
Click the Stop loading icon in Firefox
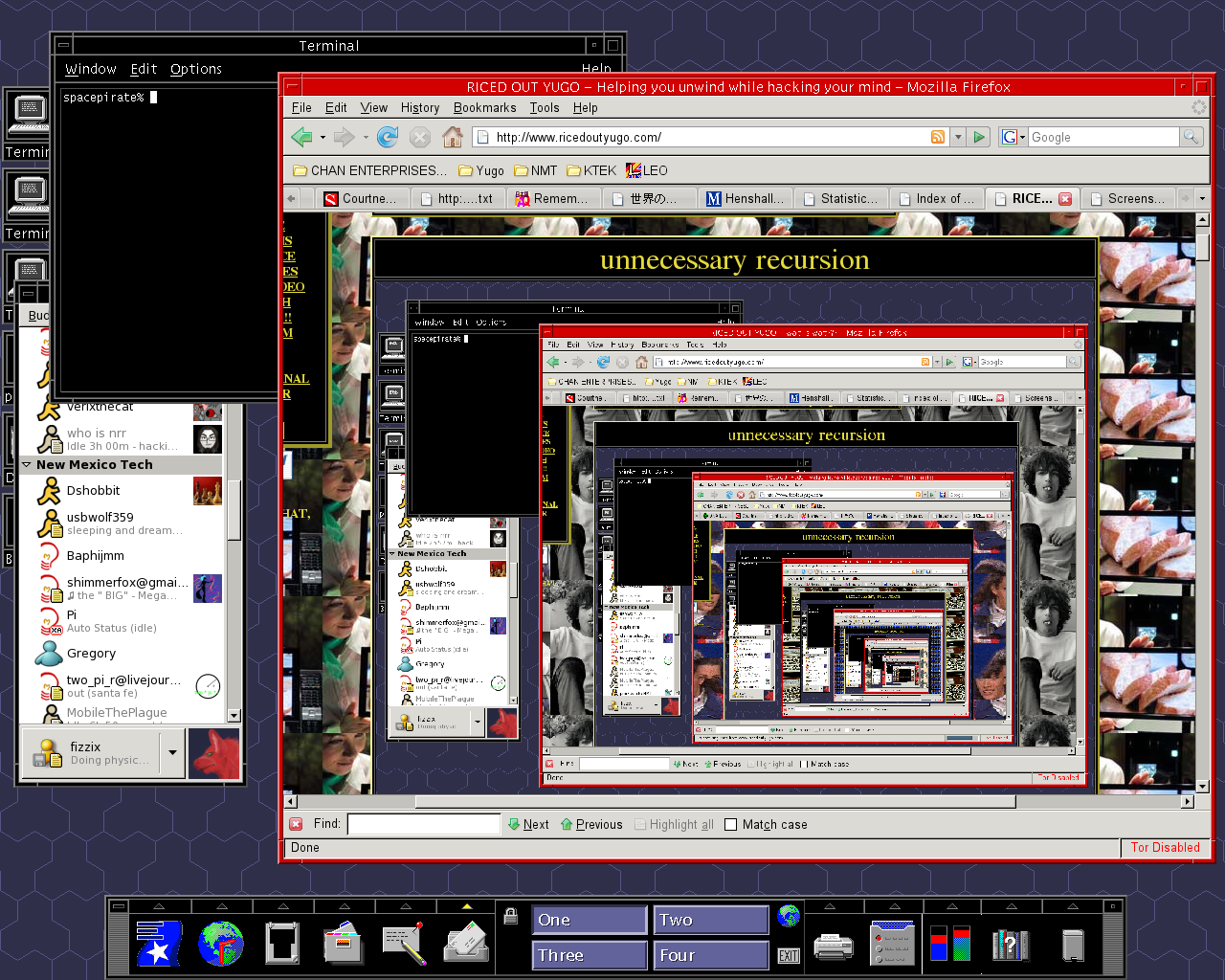pos(419,137)
